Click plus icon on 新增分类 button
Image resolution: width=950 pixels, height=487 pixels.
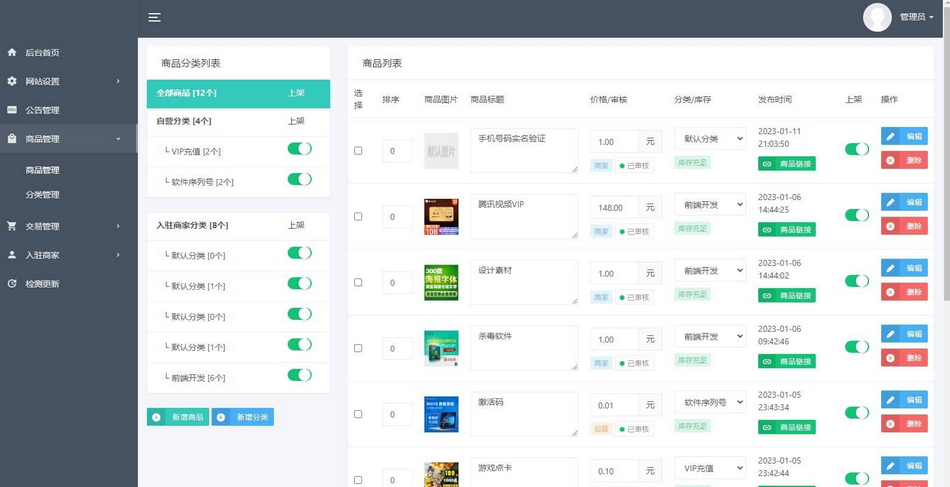[x=221, y=417]
